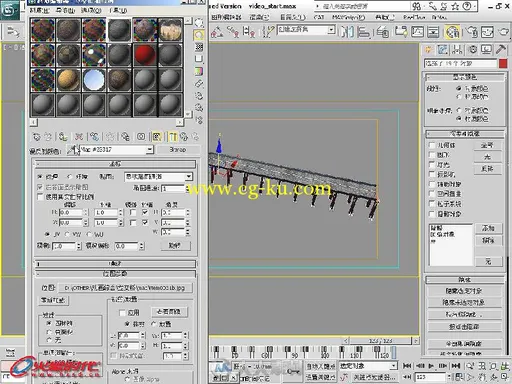Click the red object color swatch

(x=503, y=63)
